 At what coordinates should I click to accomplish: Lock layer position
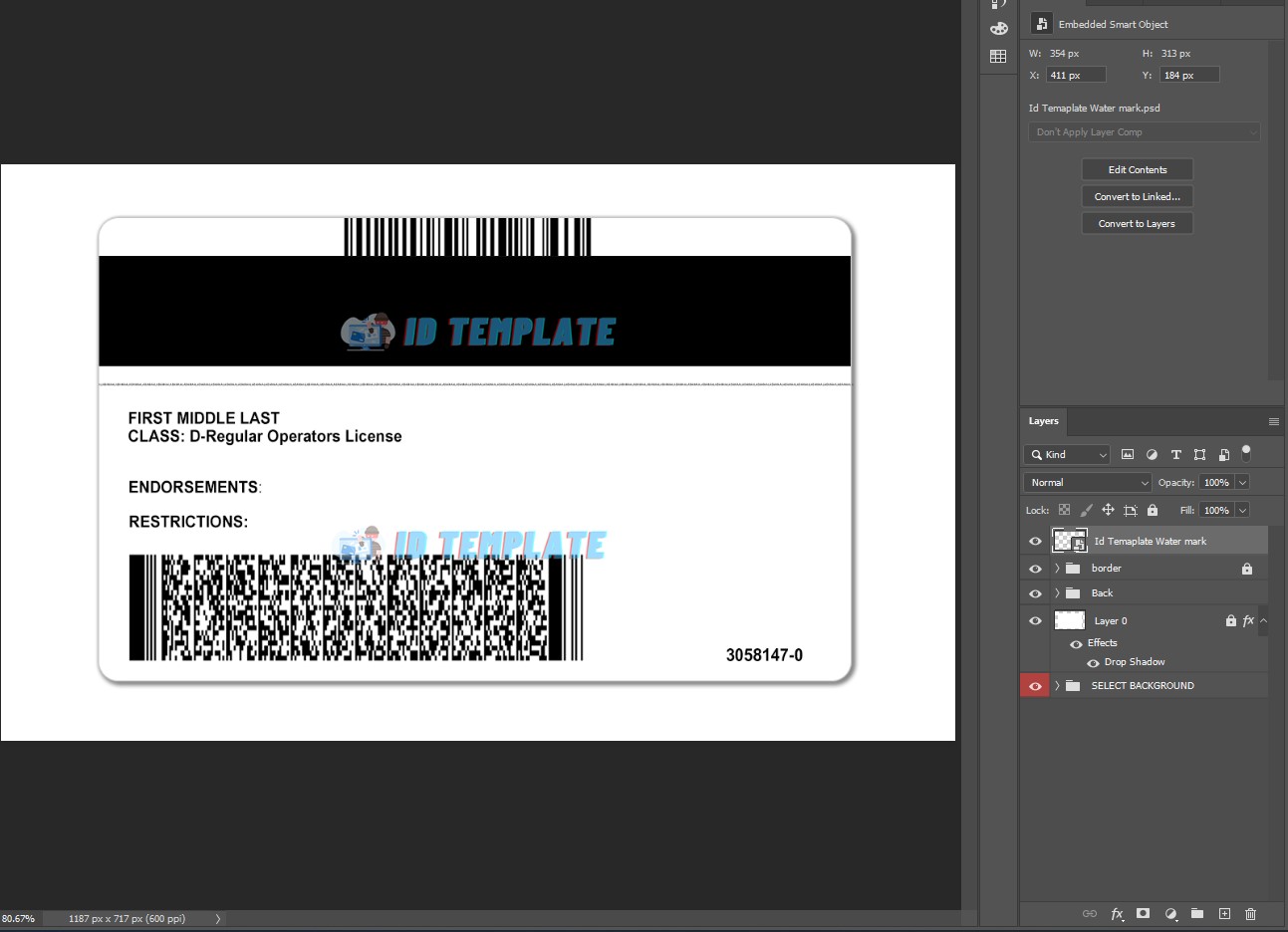(1108, 510)
